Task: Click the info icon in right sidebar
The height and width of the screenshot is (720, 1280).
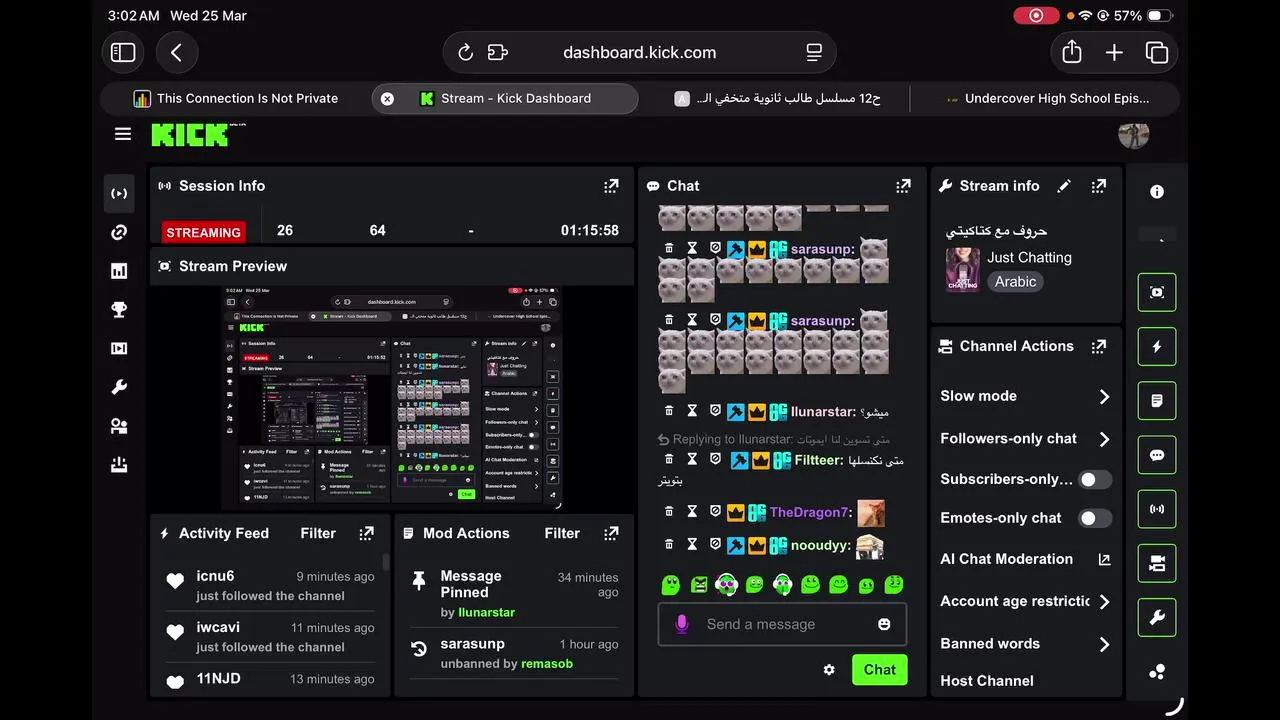Action: (1157, 192)
